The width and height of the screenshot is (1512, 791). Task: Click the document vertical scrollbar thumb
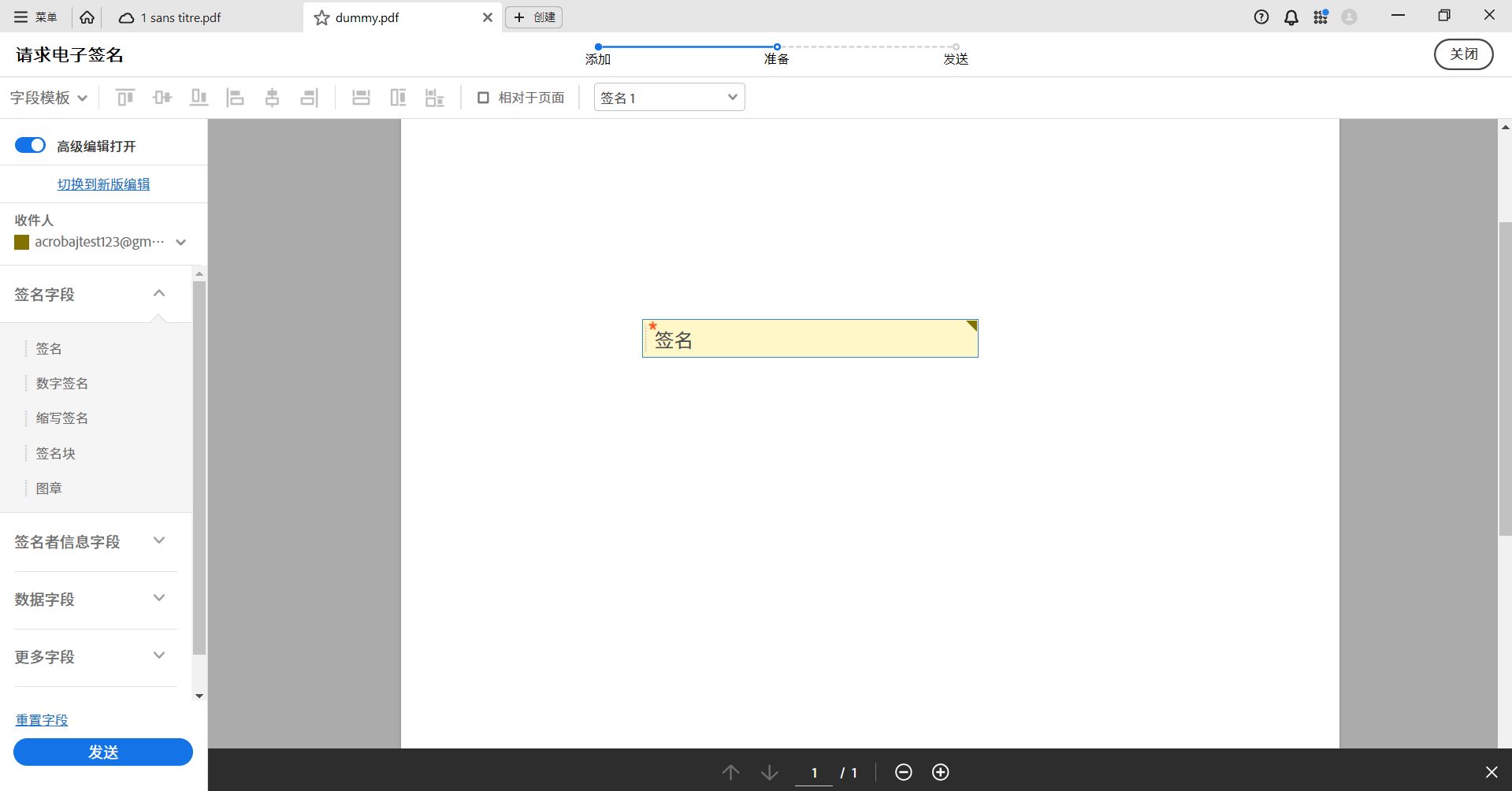pyautogui.click(x=1505, y=379)
